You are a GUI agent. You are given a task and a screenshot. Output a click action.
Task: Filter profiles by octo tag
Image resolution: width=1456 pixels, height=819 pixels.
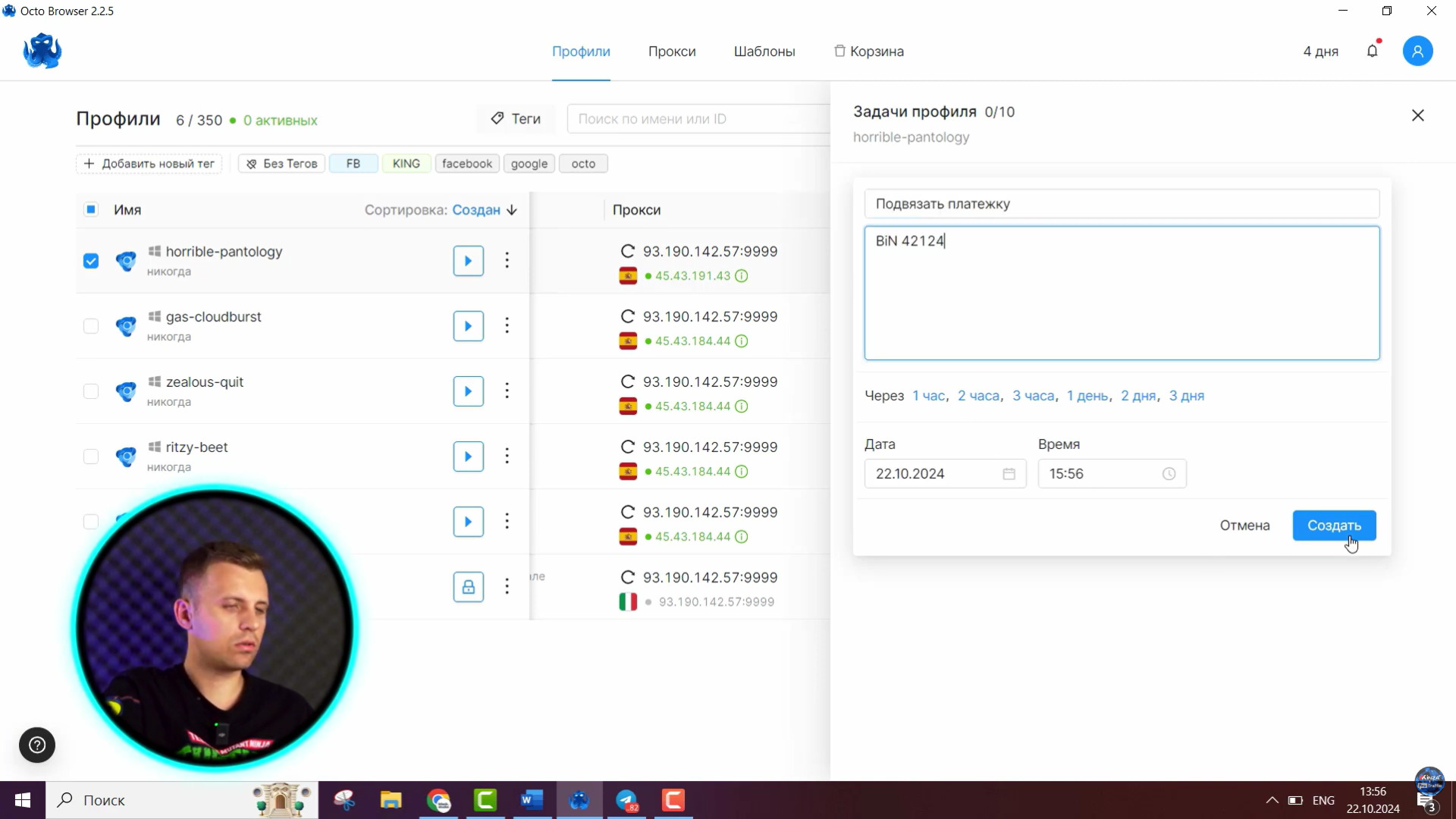click(583, 164)
